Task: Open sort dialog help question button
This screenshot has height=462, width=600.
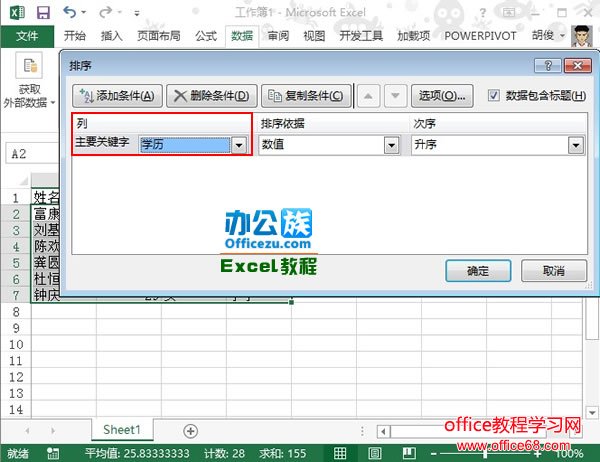Action: tap(548, 66)
